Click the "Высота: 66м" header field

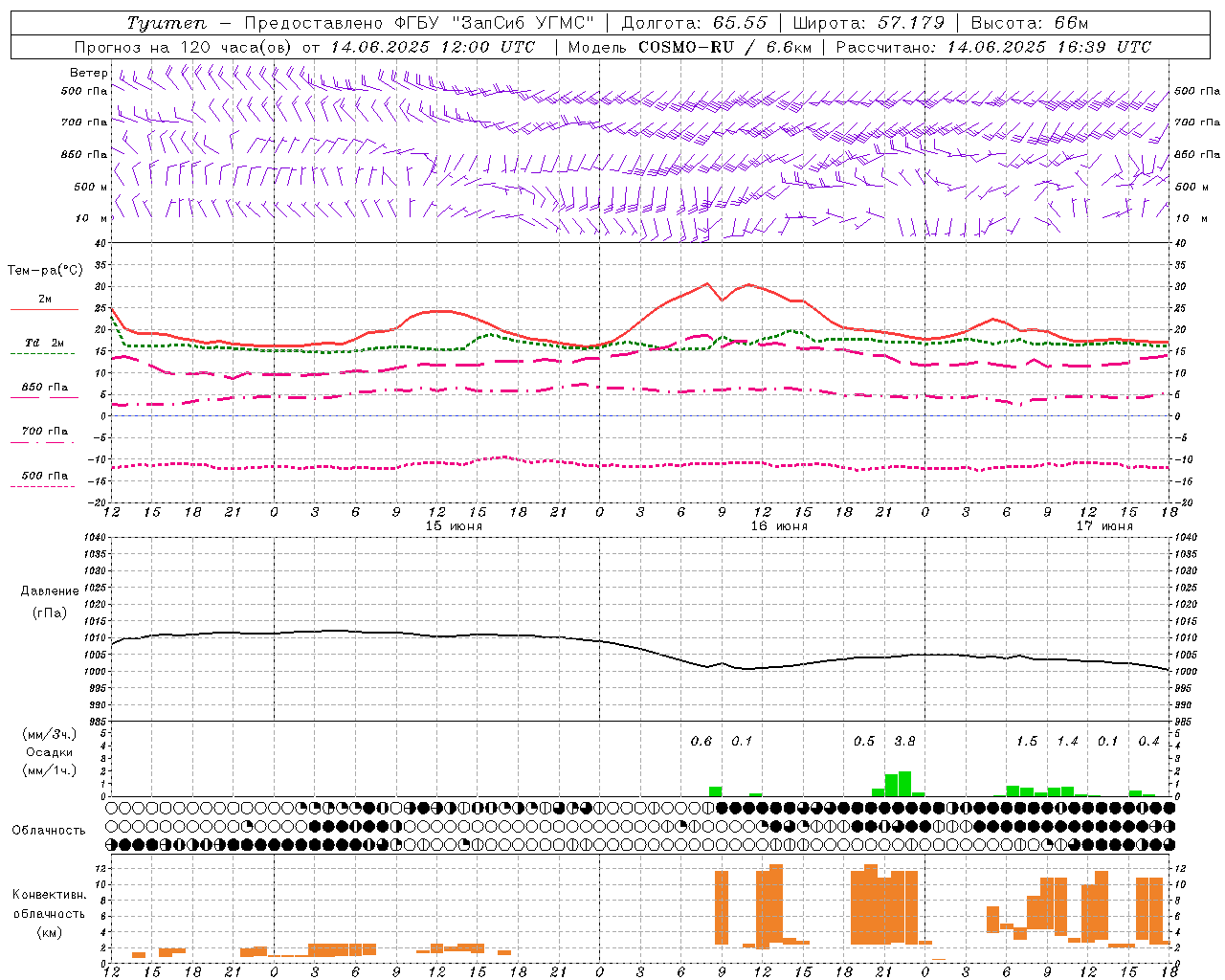(x=1030, y=23)
